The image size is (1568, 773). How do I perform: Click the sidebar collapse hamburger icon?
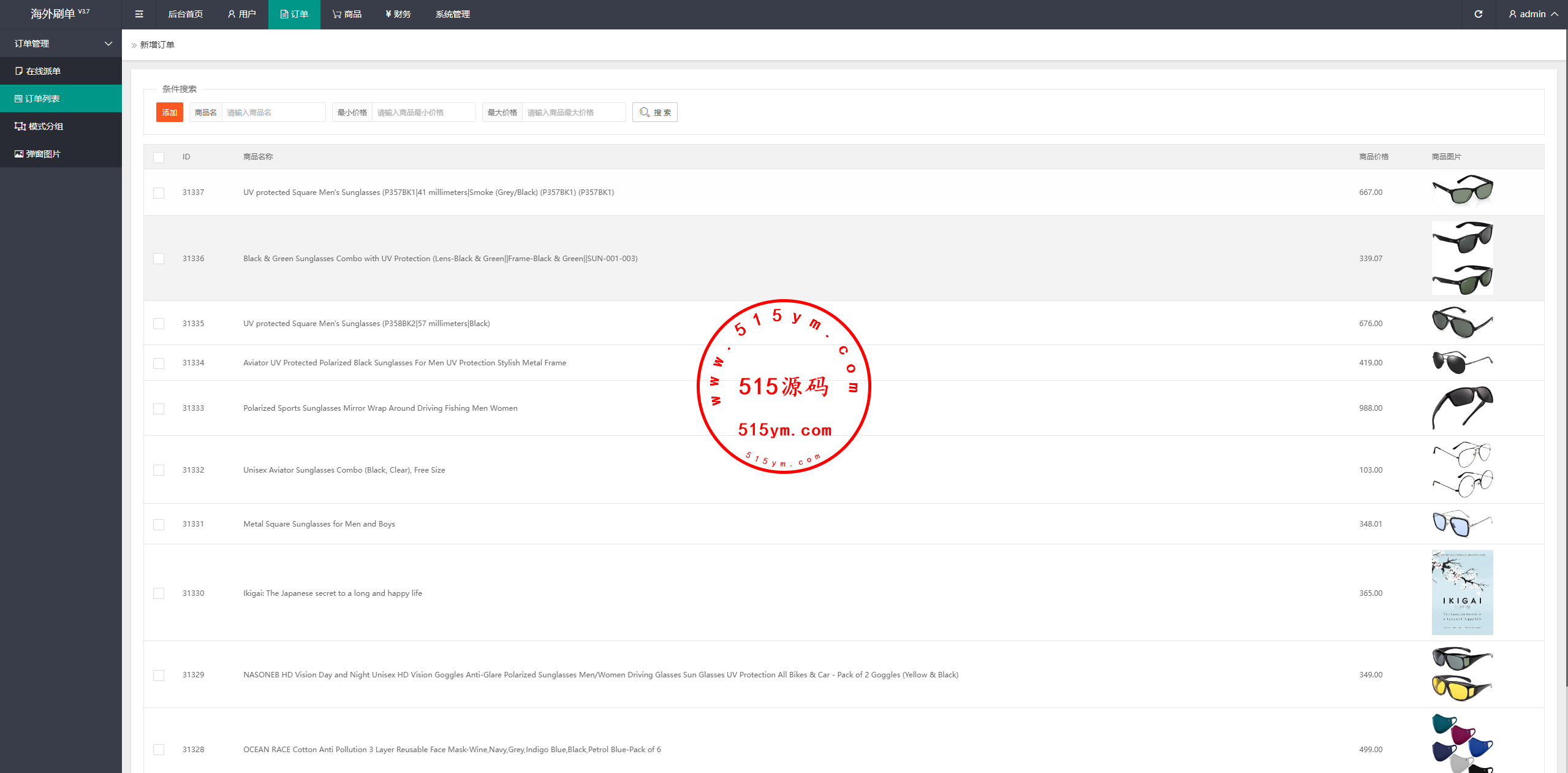tap(139, 14)
